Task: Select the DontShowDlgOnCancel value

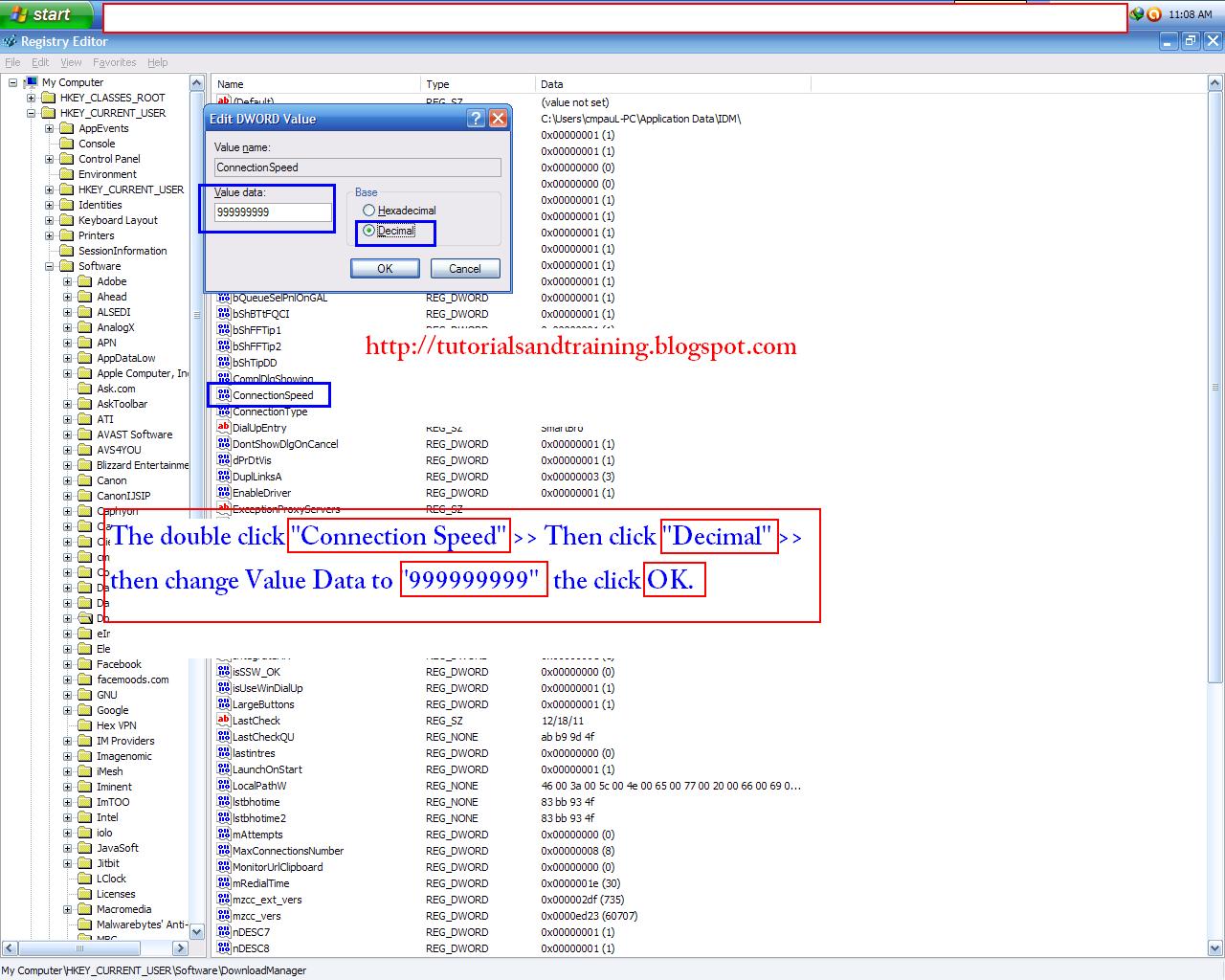Action: click(x=285, y=444)
